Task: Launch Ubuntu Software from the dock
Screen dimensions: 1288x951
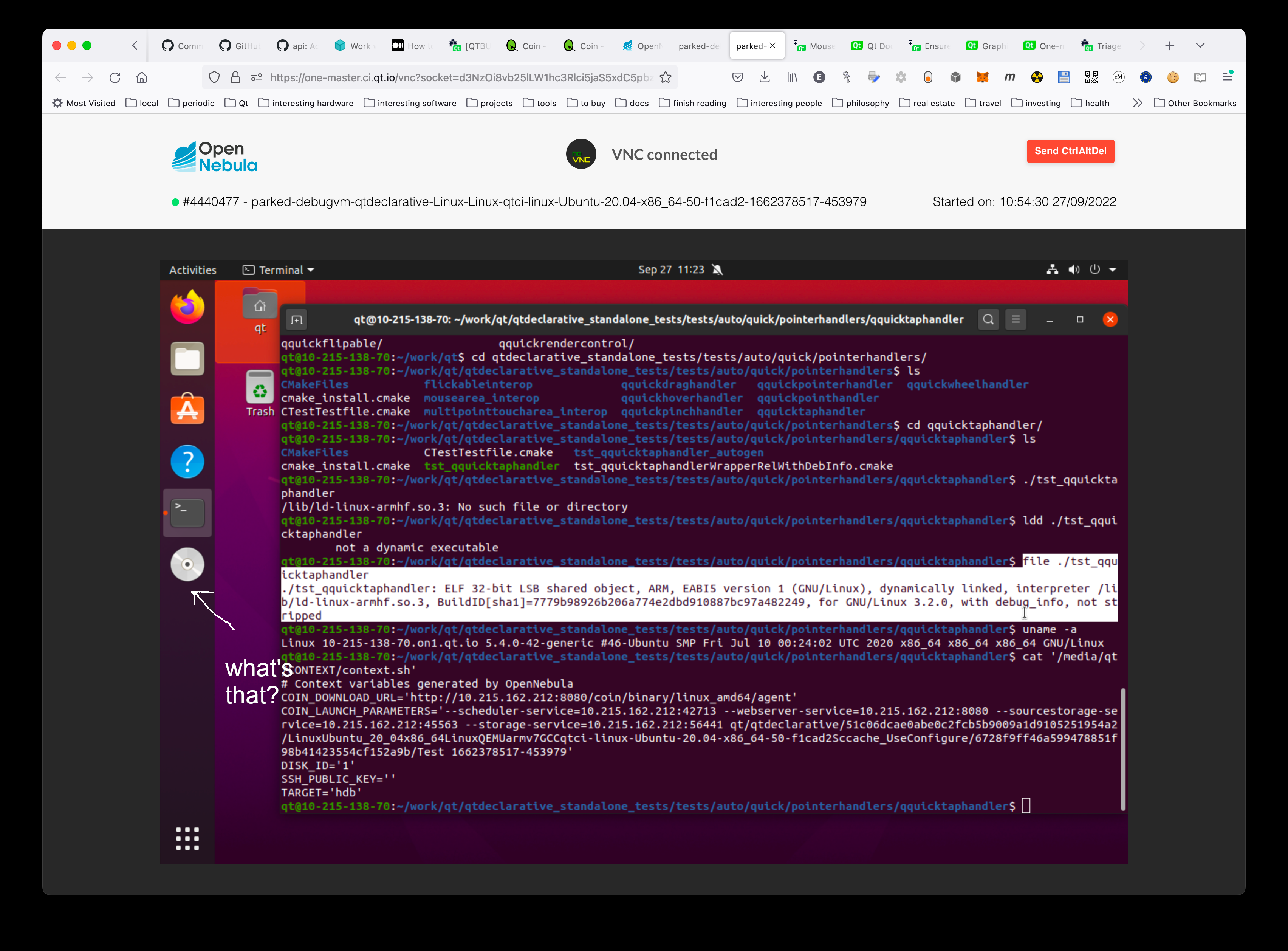Action: pos(187,409)
